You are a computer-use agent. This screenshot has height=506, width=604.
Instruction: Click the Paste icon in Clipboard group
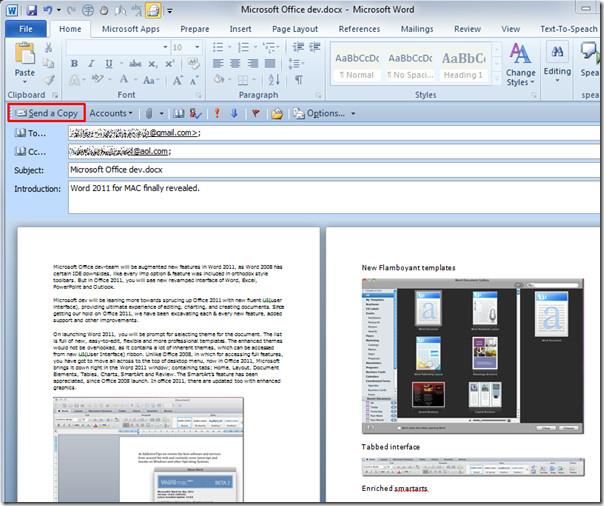coord(25,58)
